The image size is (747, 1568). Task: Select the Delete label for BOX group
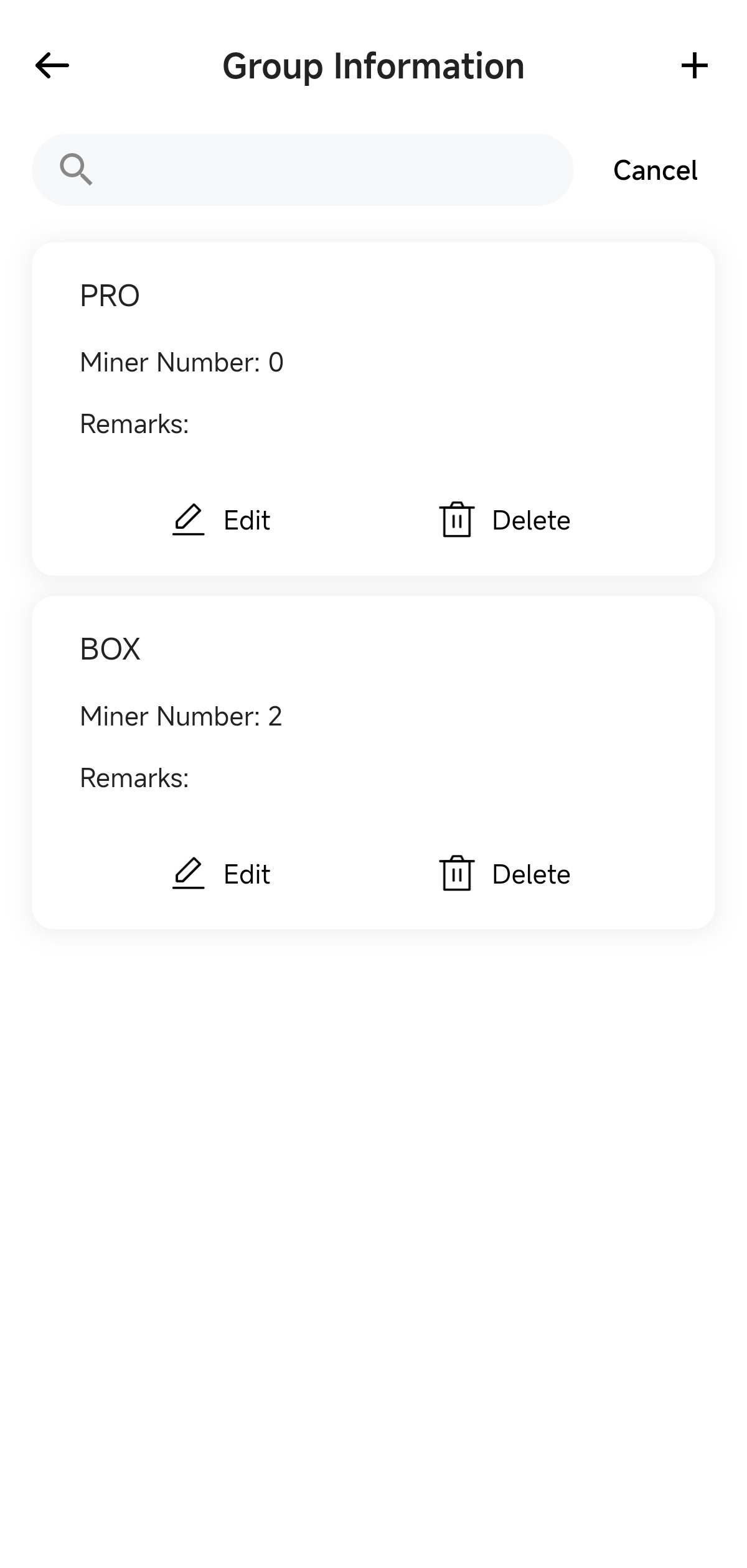pyautogui.click(x=531, y=874)
